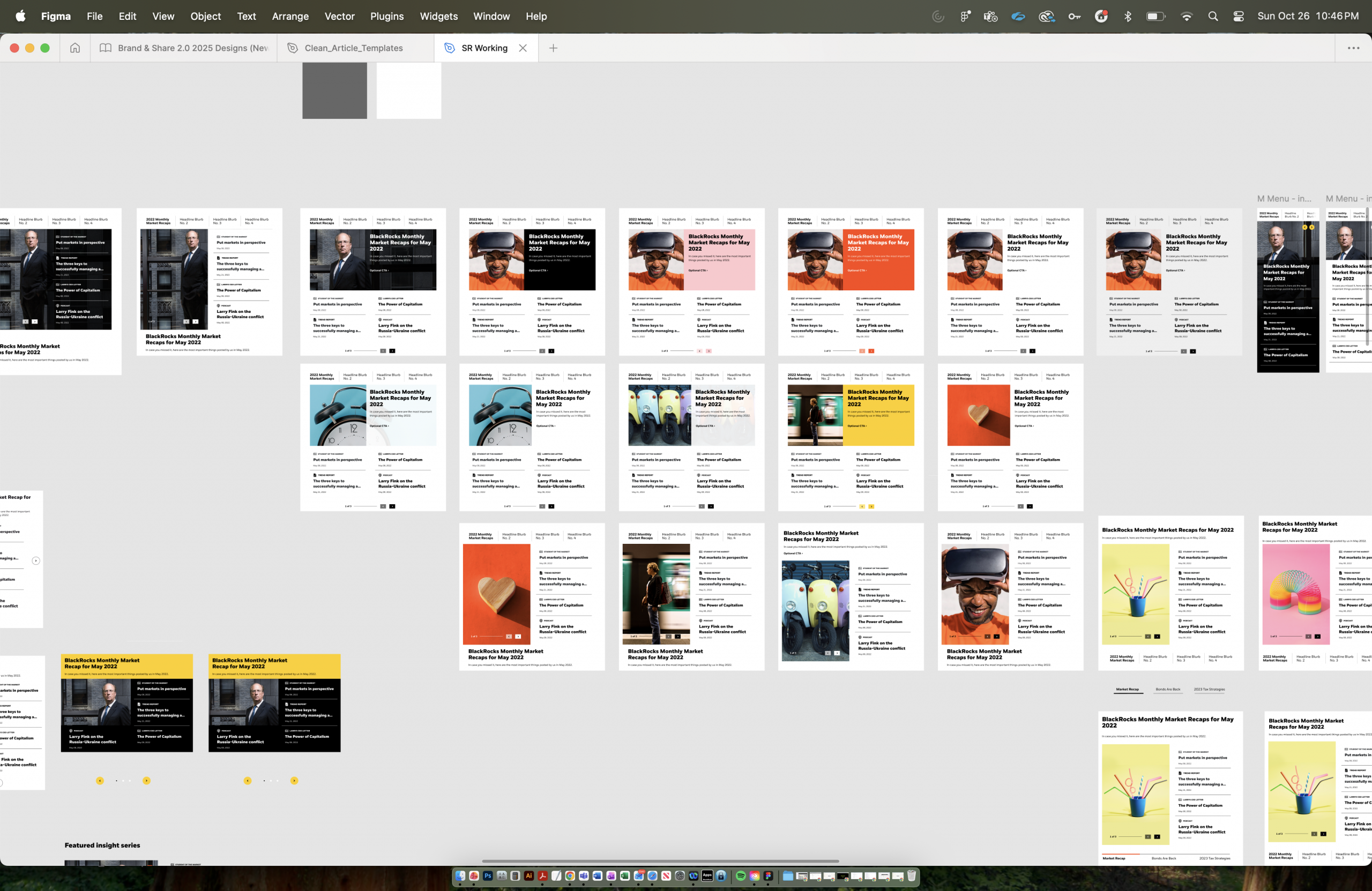Image resolution: width=1372 pixels, height=891 pixels.
Task: Open the three-dots overflow menu in tab bar
Action: (x=1353, y=48)
